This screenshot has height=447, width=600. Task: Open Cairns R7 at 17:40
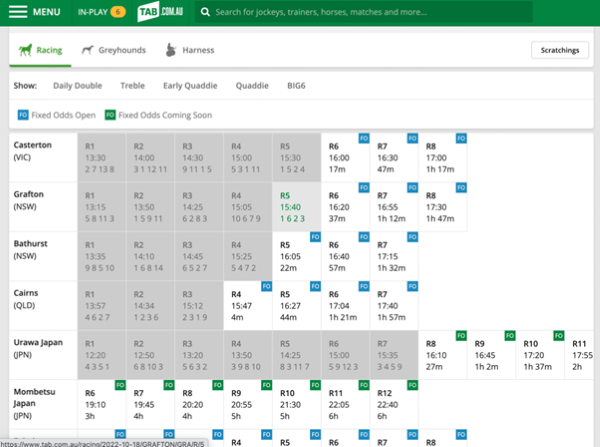point(394,306)
